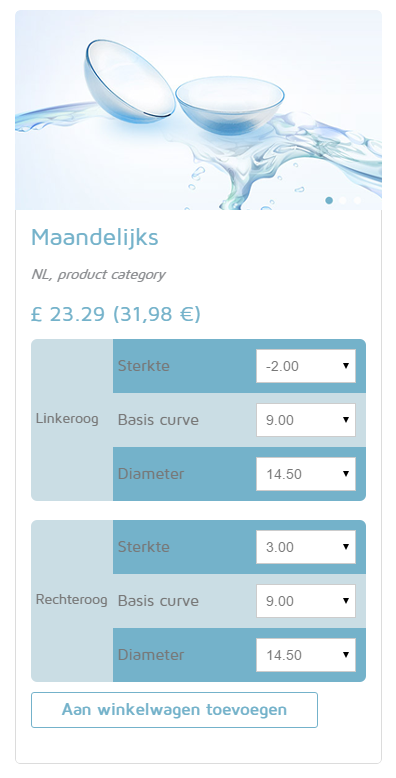Viewport: 396px width, 778px height.
Task: Select the NL, product category text
Action: coord(98,274)
